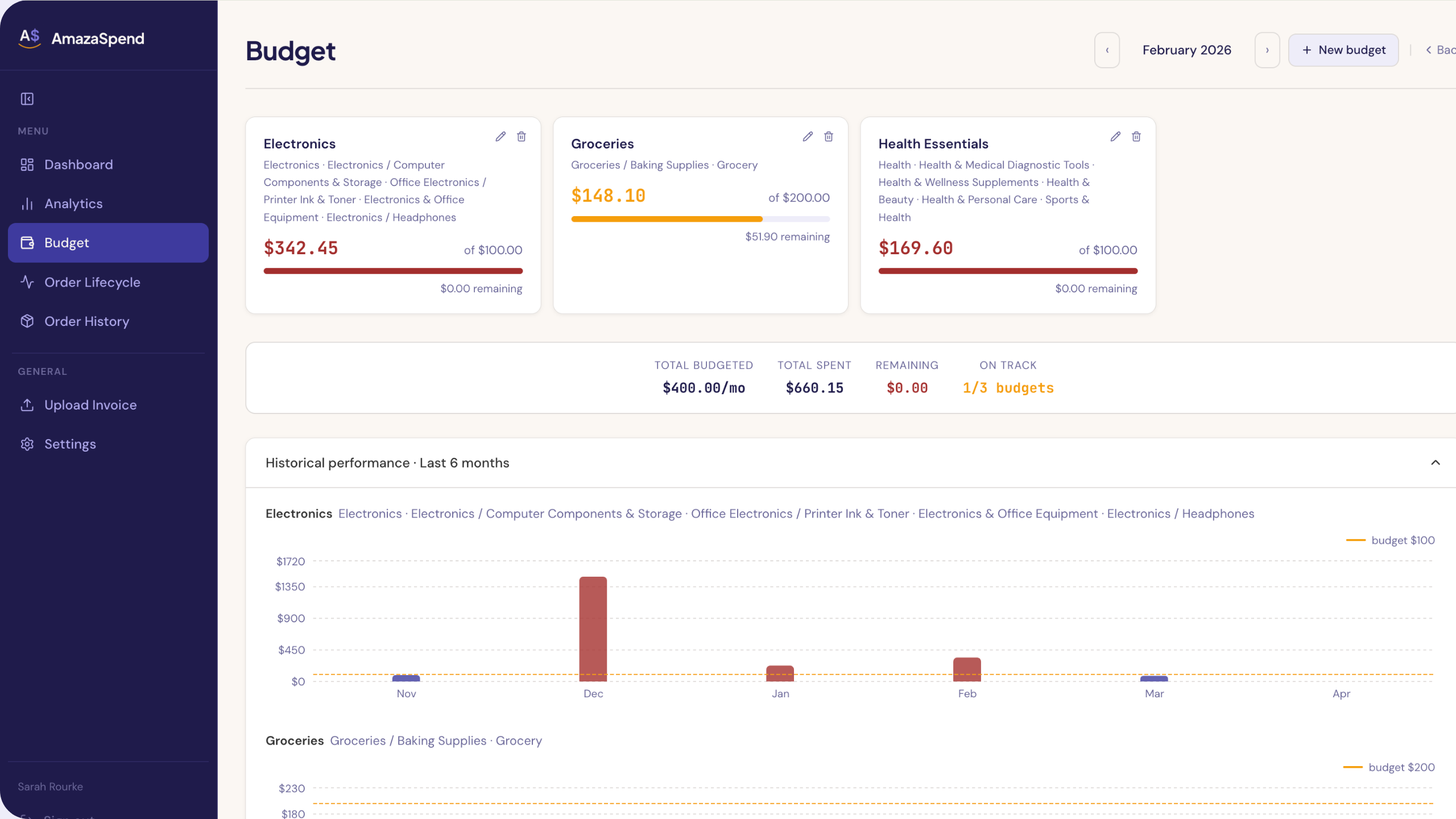1456x819 pixels.
Task: Click the December bar in Electronics chart
Action: (593, 629)
